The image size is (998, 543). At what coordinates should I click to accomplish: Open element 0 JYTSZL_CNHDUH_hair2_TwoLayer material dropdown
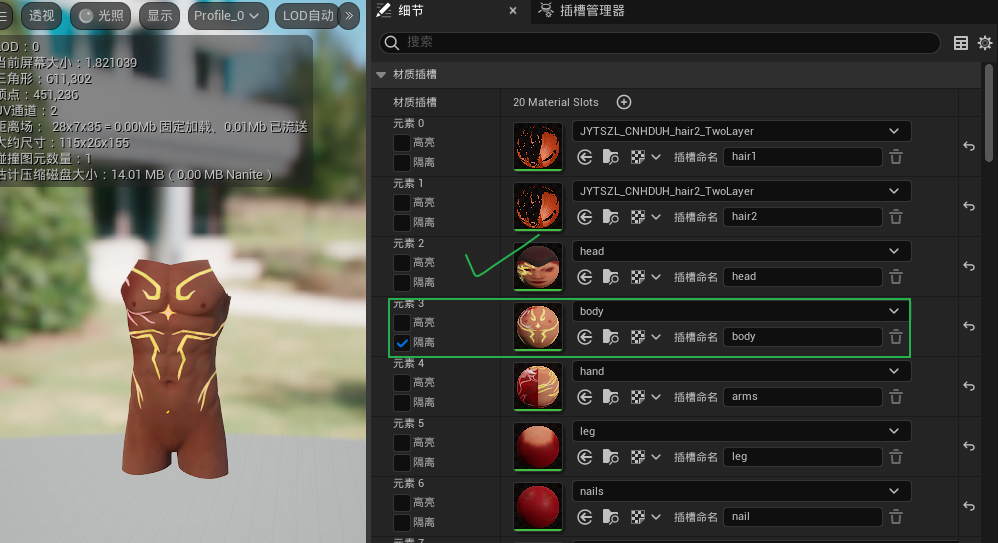click(x=741, y=131)
